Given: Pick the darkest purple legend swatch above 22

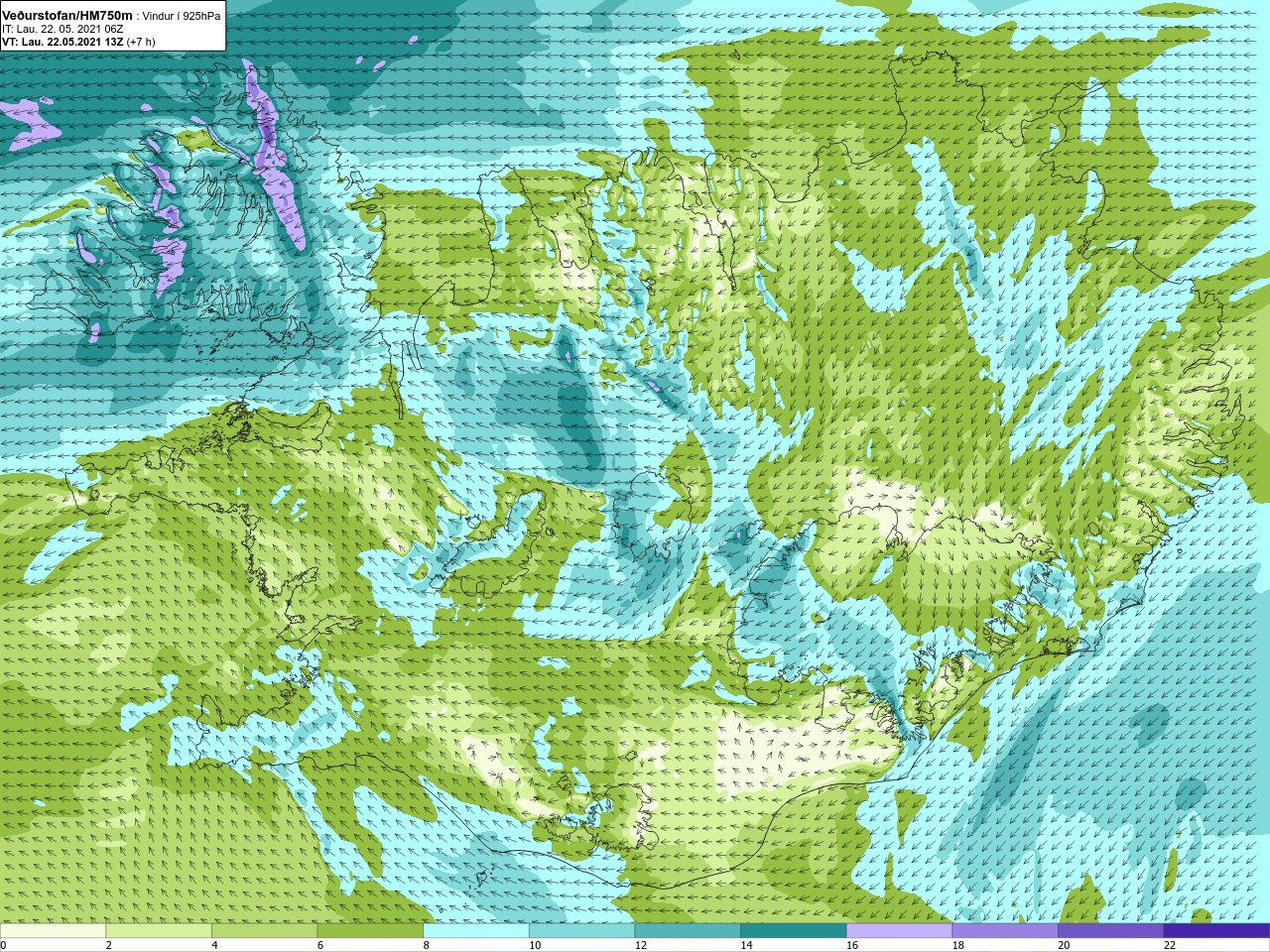Looking at the screenshot, I should pos(1216,931).
